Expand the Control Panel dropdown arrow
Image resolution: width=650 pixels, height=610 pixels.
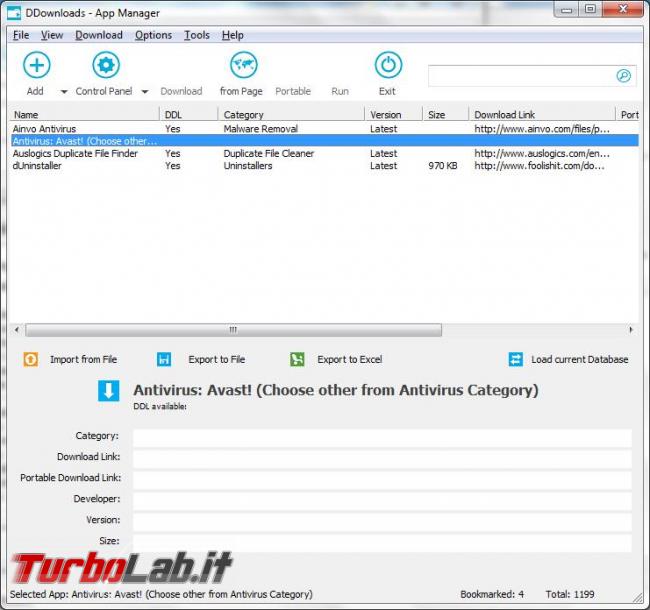click(x=145, y=92)
